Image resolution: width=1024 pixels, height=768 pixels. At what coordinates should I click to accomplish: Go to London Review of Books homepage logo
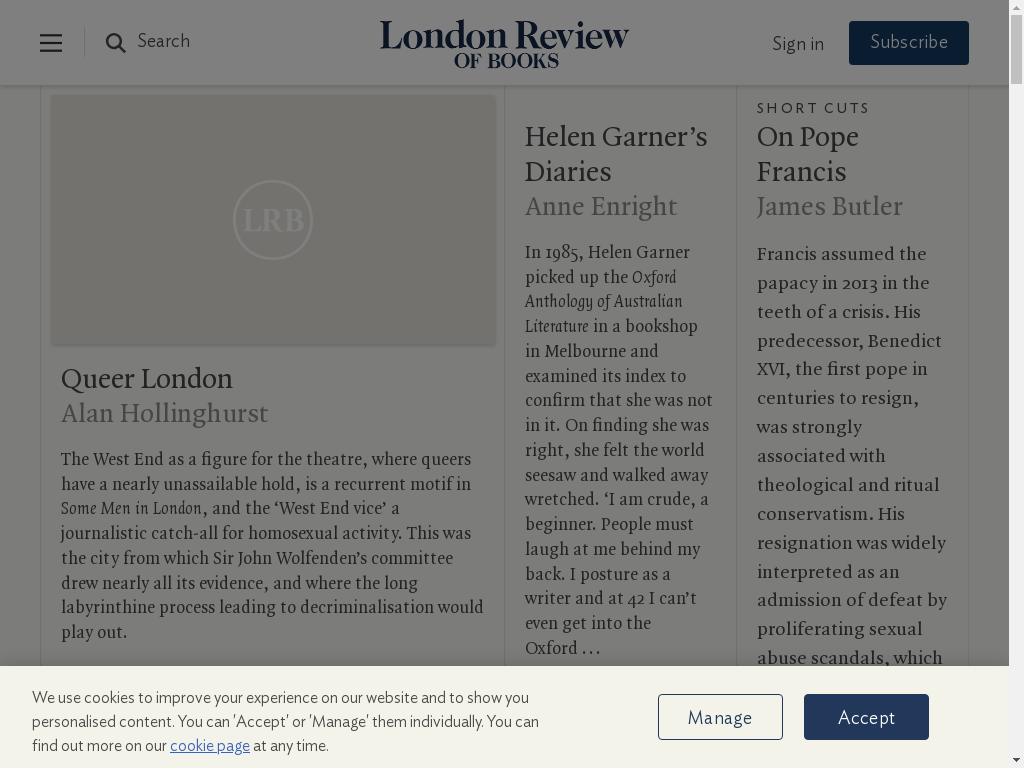tap(504, 43)
